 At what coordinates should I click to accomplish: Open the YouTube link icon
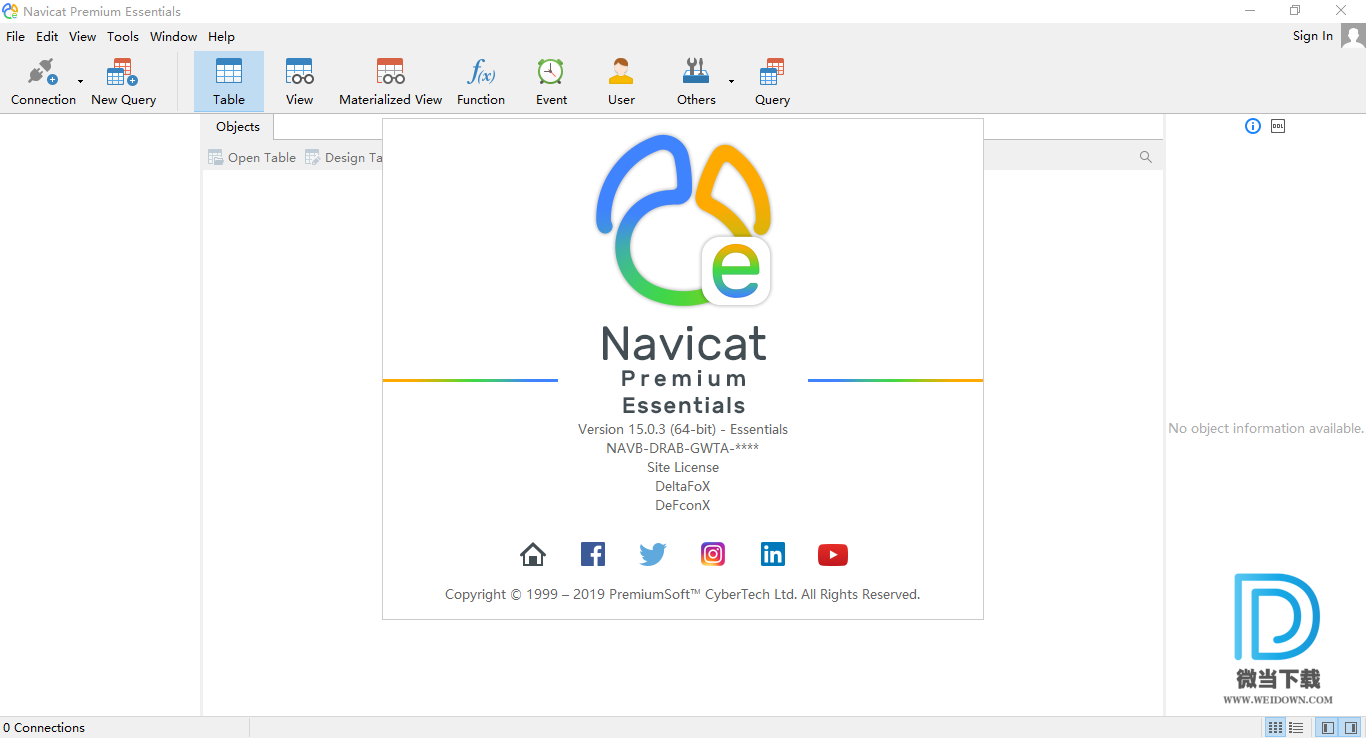tap(833, 554)
